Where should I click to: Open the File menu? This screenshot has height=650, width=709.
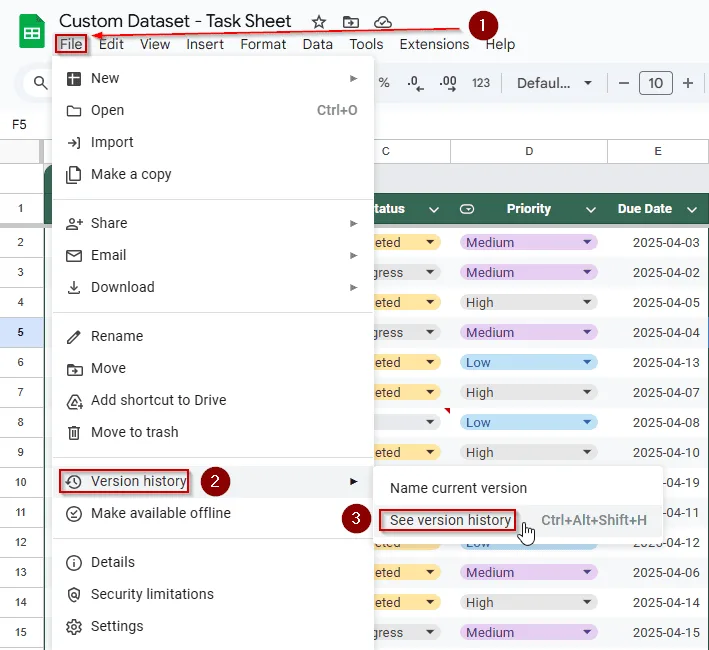click(x=71, y=44)
